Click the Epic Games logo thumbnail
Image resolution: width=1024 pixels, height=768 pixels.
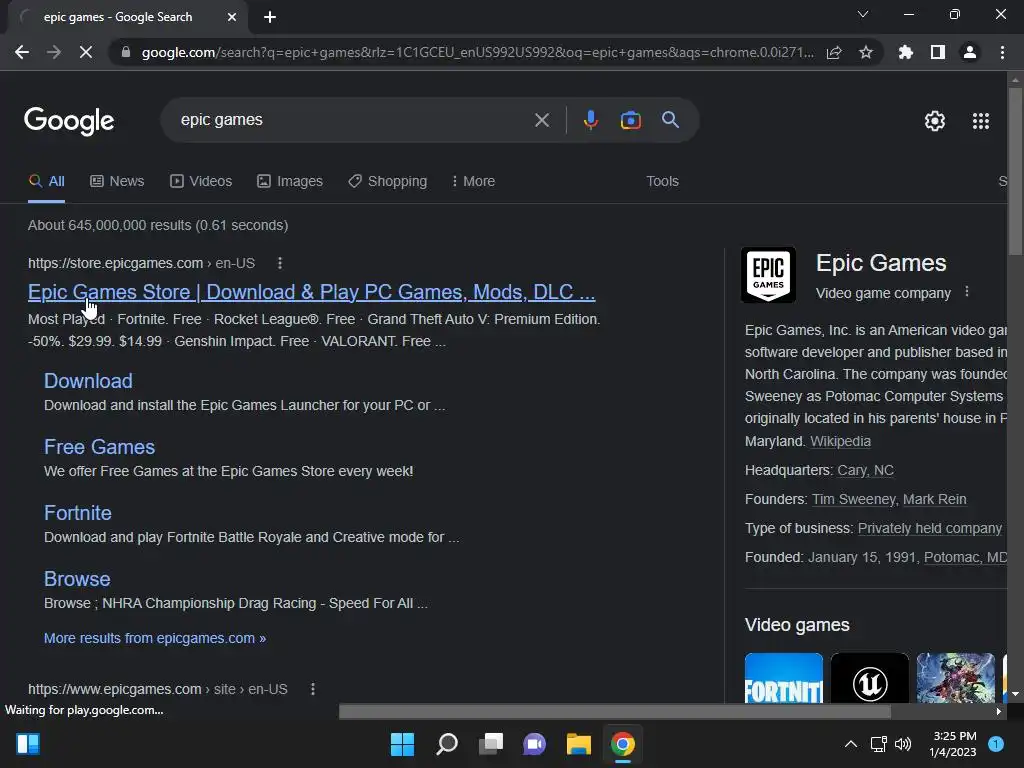pyautogui.click(x=768, y=275)
